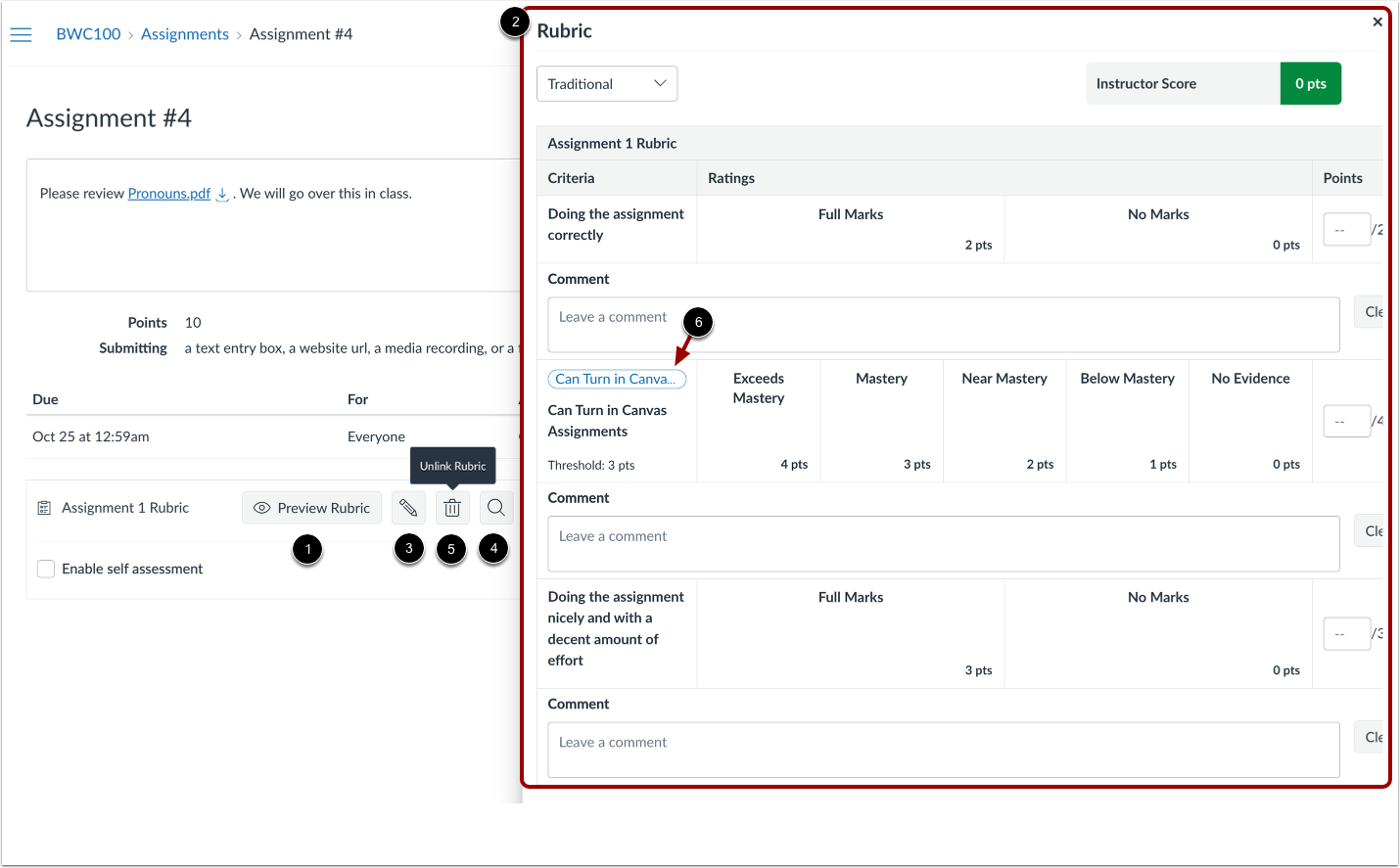
Task: Select the Exceeds Mastery 4 pts rating
Action: pos(759,421)
